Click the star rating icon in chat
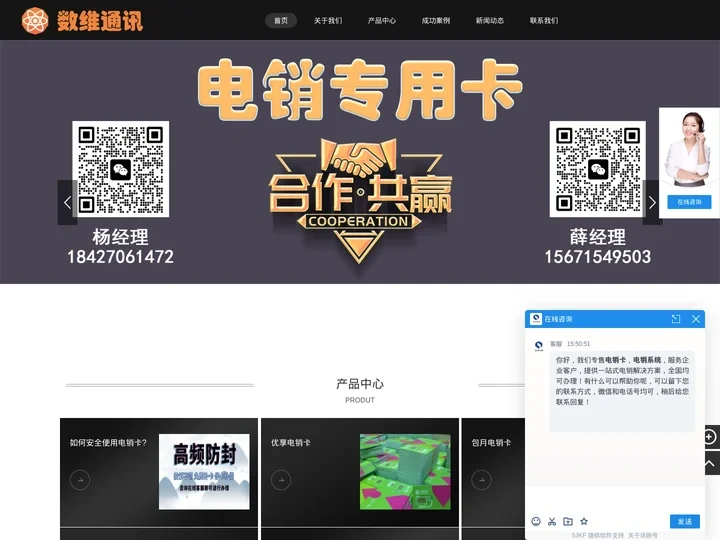The image size is (720, 540). coord(584,521)
